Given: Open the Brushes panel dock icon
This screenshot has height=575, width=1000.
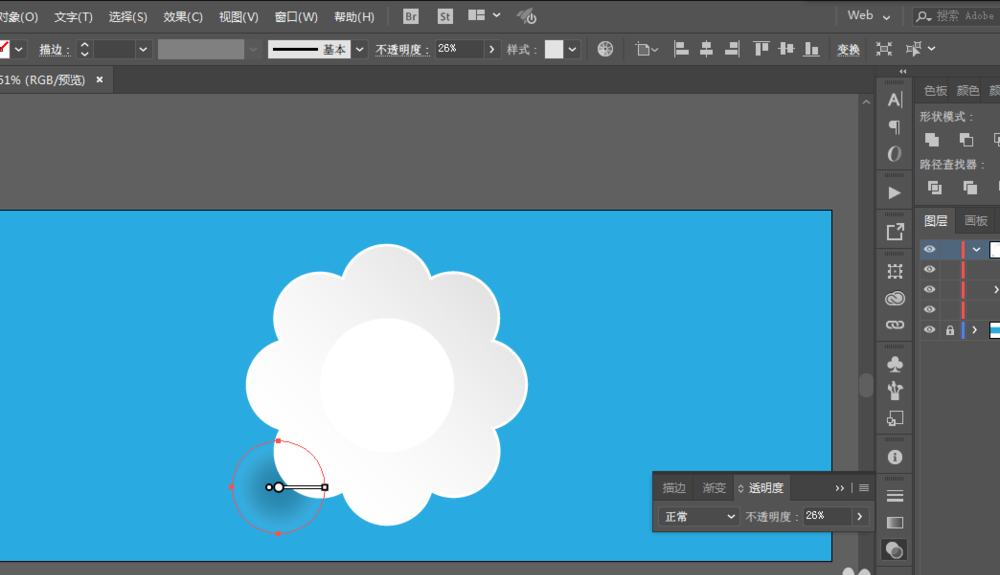Looking at the screenshot, I should (895, 390).
